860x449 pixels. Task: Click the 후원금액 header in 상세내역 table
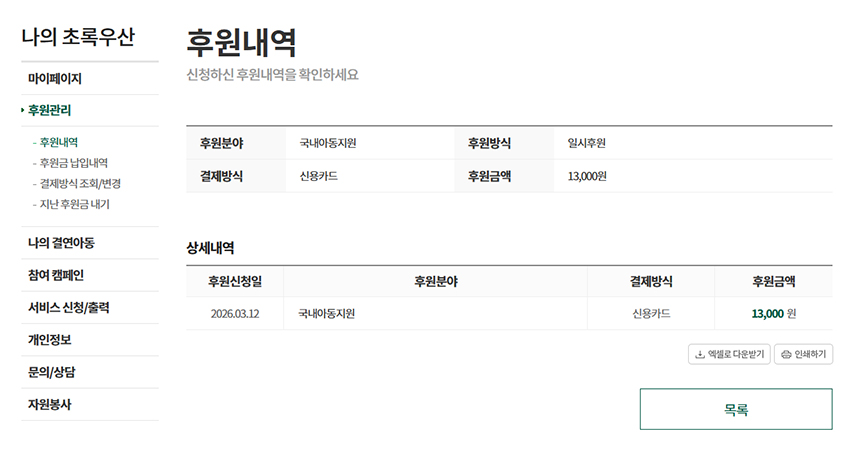(773, 282)
